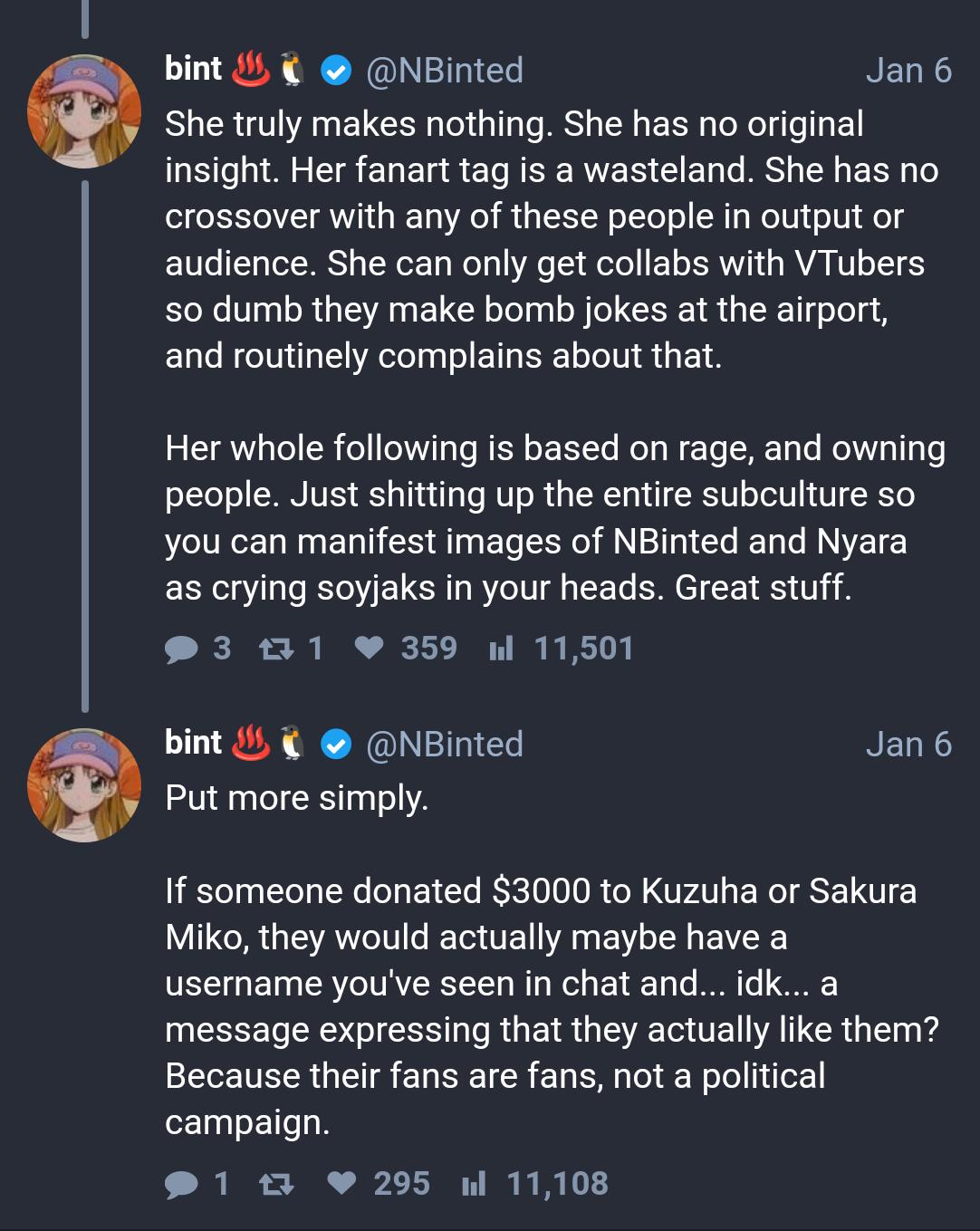Viewport: 980px width, 1231px height.
Task: Click reply icon on first tweet
Action: coord(182,649)
